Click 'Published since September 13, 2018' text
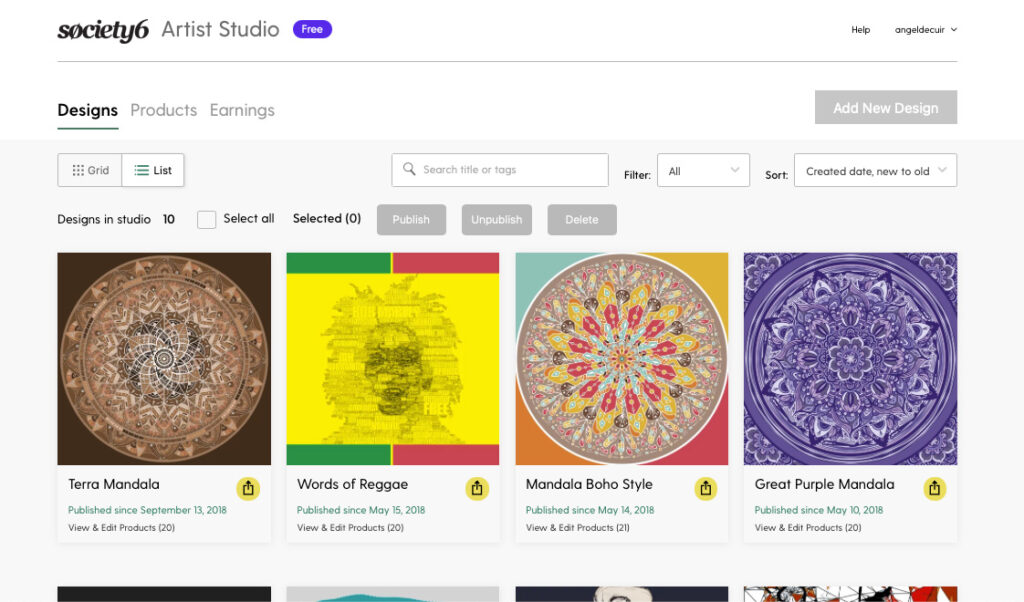 [147, 510]
